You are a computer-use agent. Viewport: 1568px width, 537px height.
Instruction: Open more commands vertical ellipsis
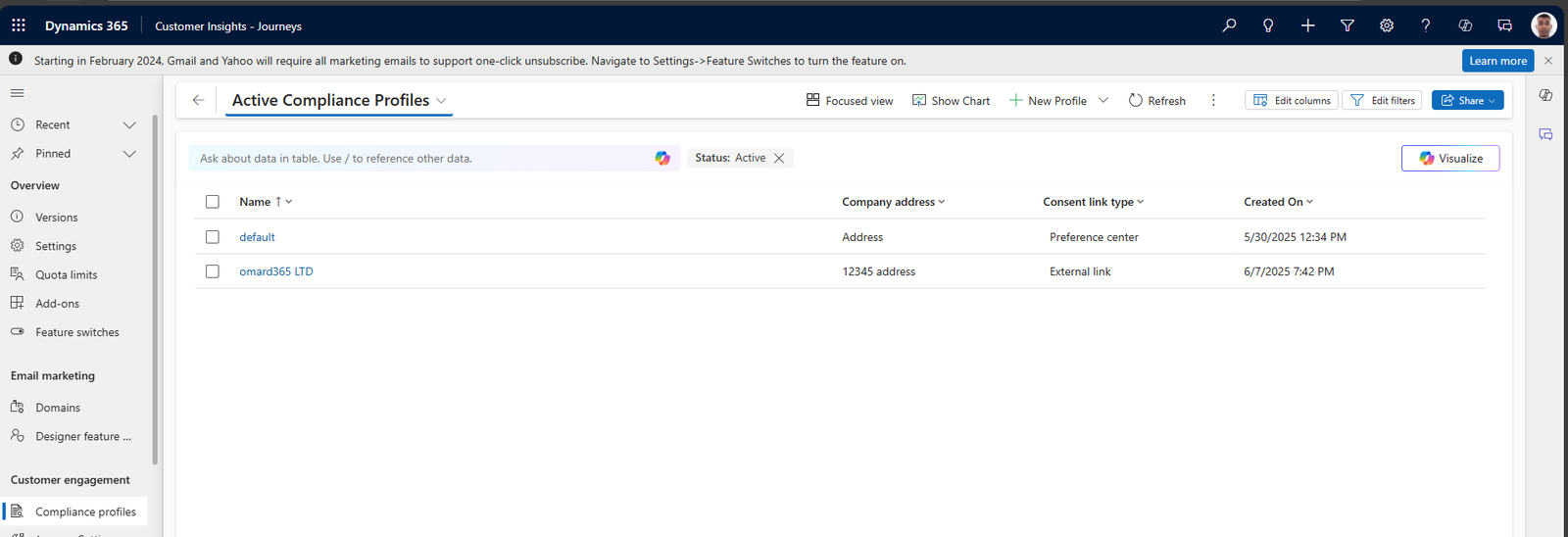[x=1213, y=100]
